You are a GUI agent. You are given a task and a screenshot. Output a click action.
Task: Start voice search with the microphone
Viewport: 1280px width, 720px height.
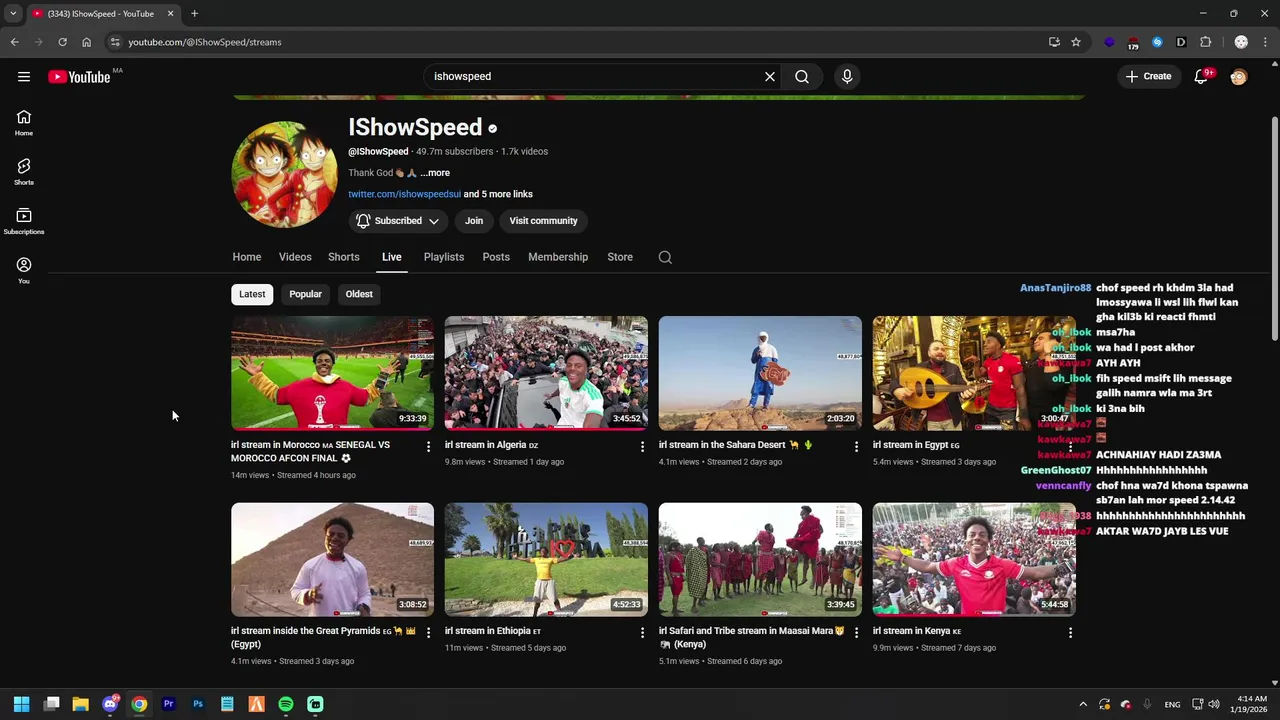(x=847, y=76)
